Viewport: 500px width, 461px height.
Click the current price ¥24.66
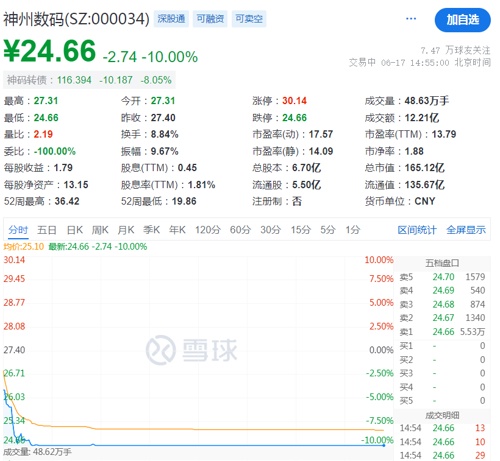50,51
